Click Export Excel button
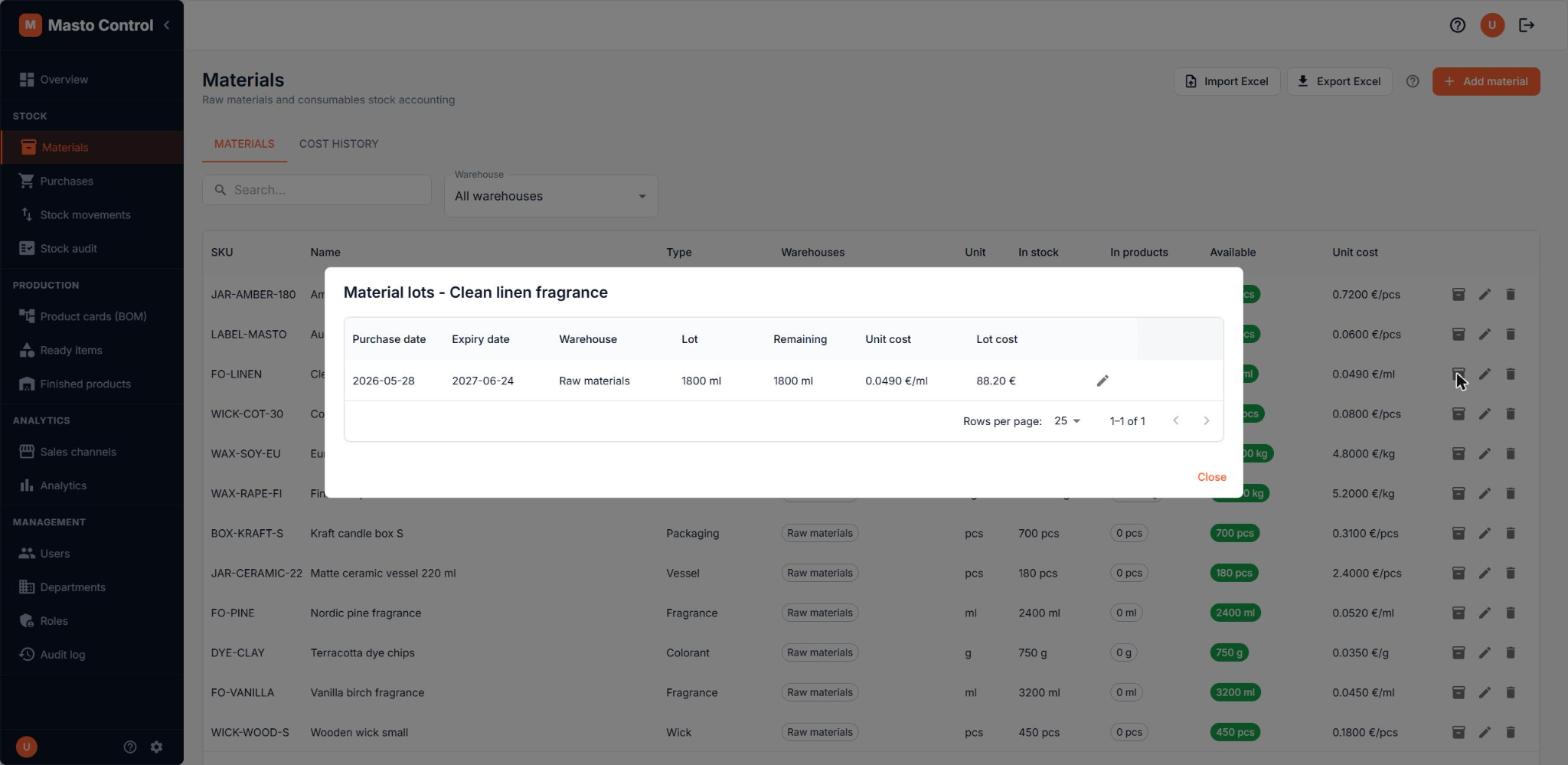Viewport: 1568px width, 765px height. pyautogui.click(x=1339, y=81)
